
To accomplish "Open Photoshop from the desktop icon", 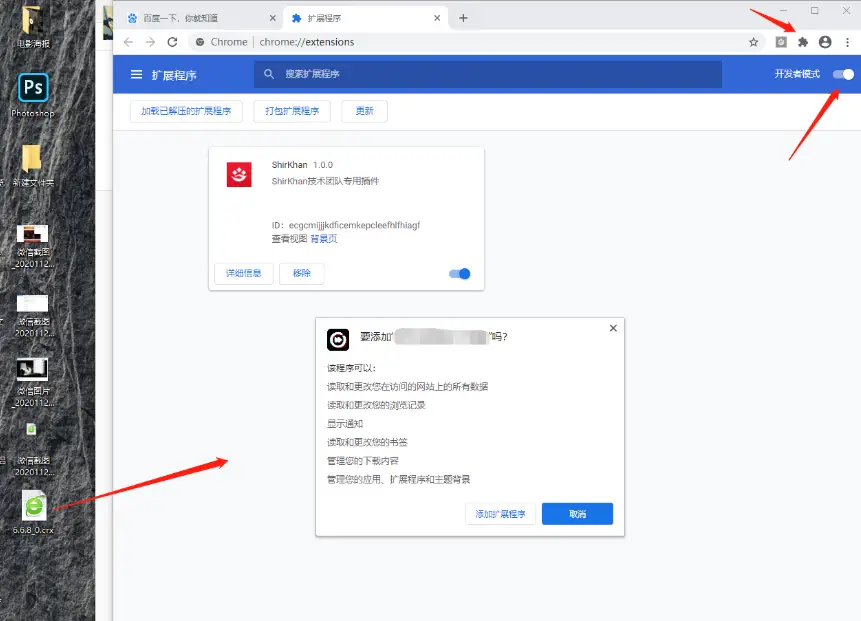I will click(33, 90).
